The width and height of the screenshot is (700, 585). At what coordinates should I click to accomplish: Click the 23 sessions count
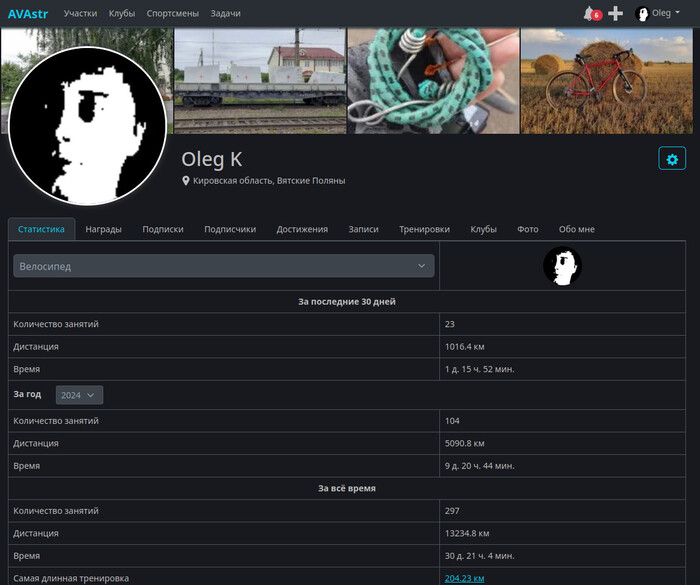(x=450, y=324)
